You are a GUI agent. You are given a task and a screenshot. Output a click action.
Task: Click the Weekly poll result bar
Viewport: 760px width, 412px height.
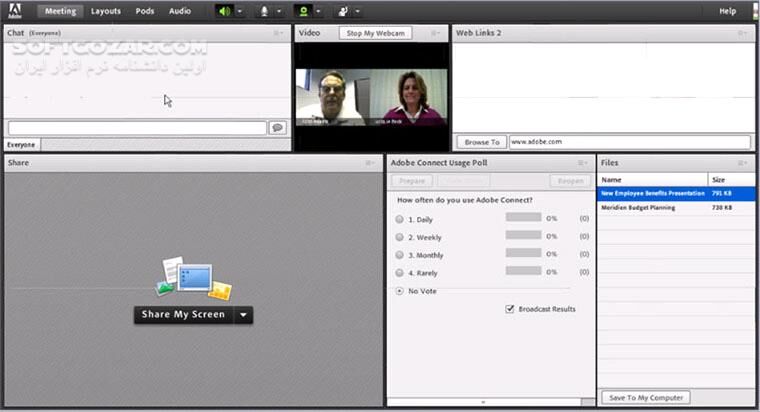pyautogui.click(x=523, y=235)
